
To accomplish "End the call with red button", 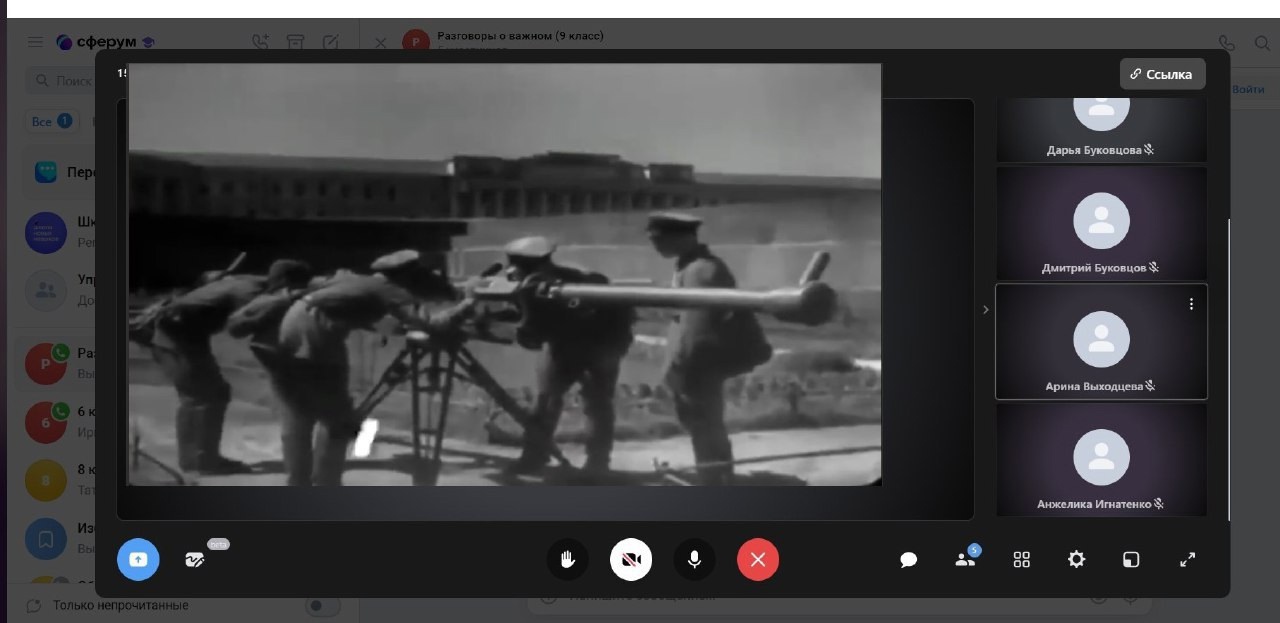I will click(x=758, y=560).
